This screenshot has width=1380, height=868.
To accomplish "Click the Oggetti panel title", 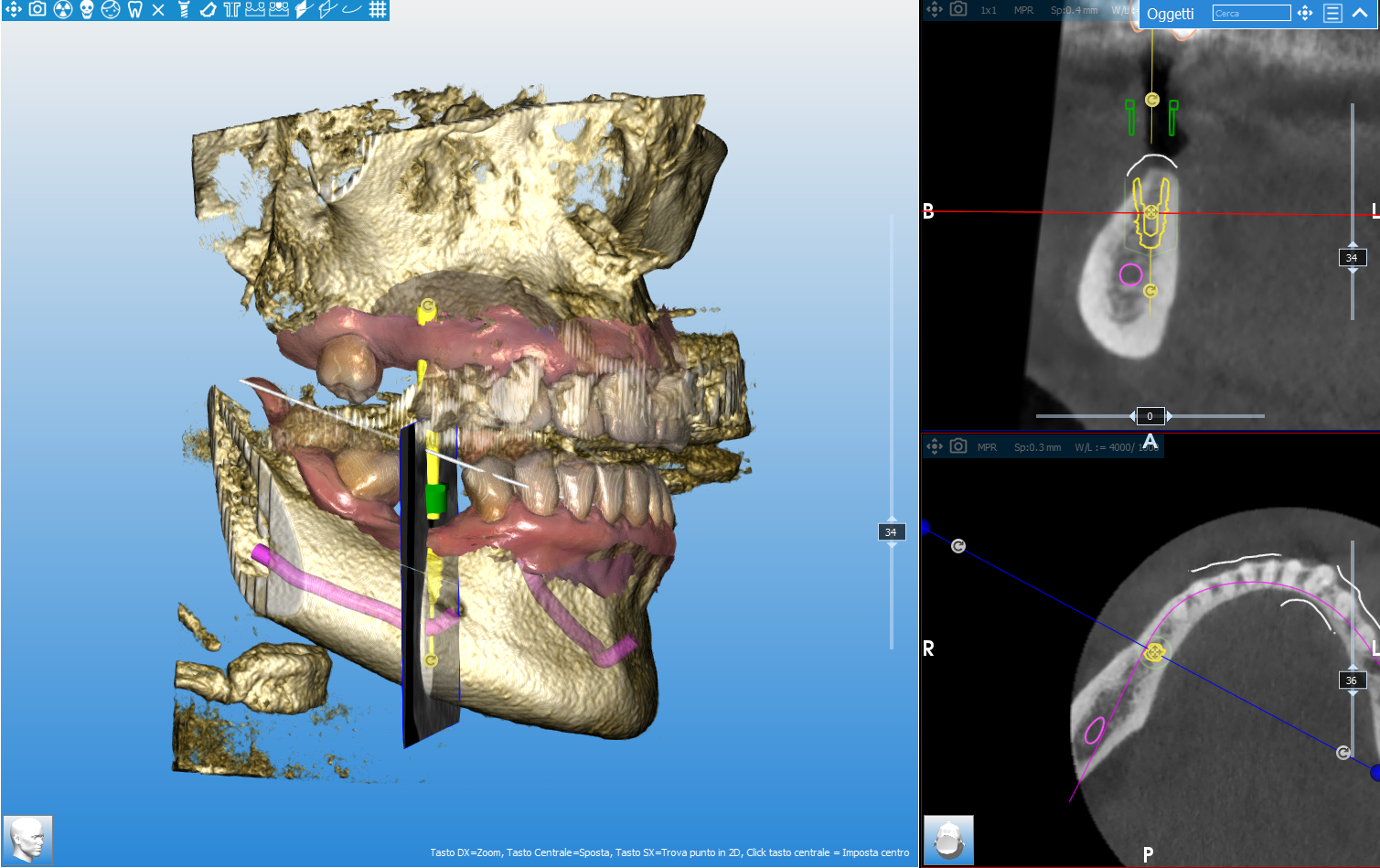I will [x=1171, y=14].
